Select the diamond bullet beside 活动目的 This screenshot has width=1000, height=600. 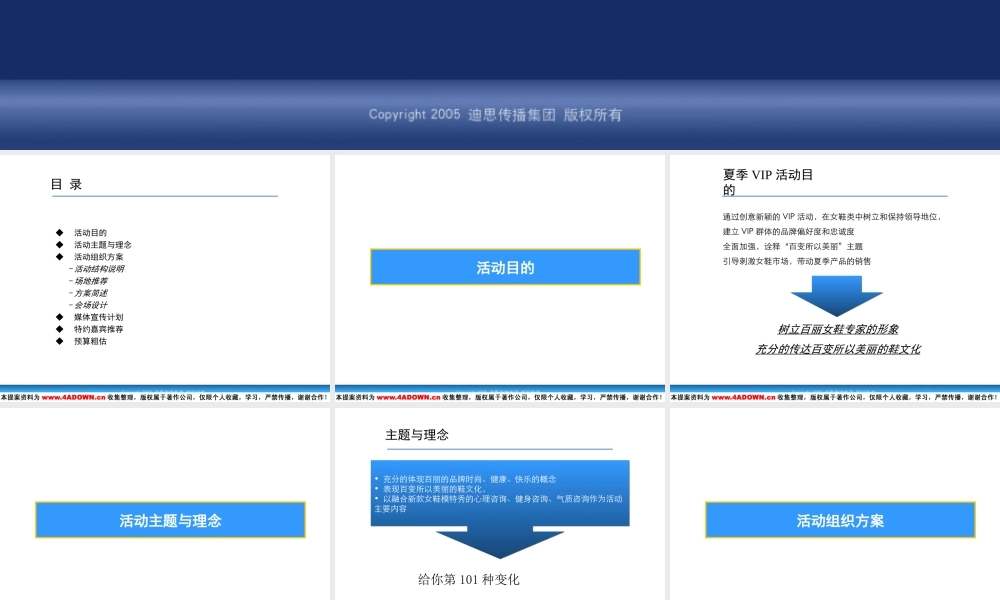point(59,232)
